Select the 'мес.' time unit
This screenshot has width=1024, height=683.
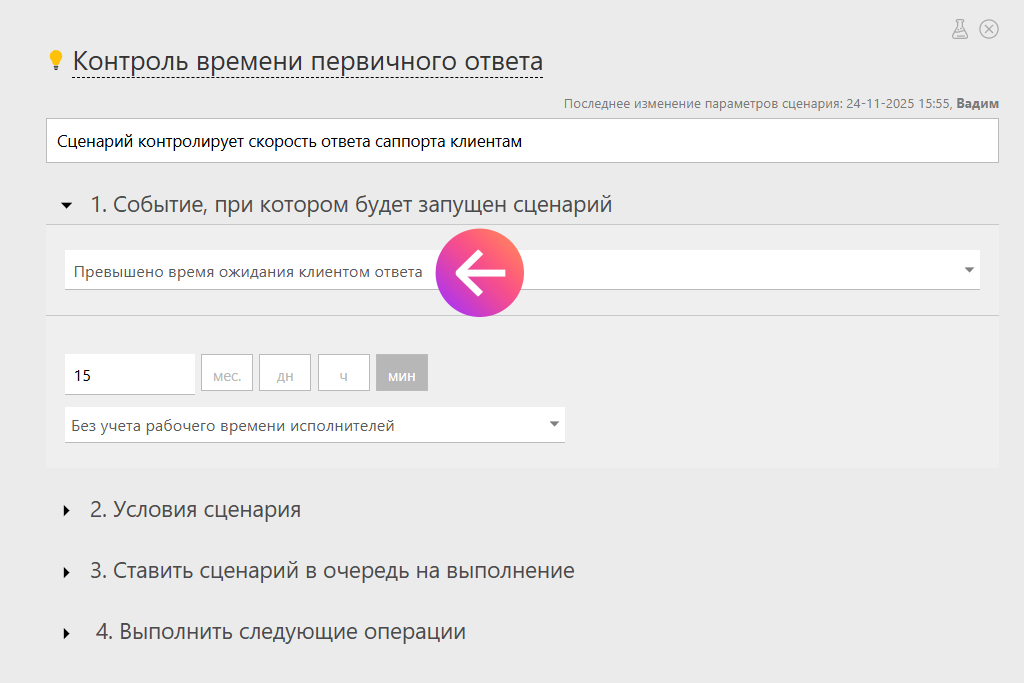[x=227, y=375]
